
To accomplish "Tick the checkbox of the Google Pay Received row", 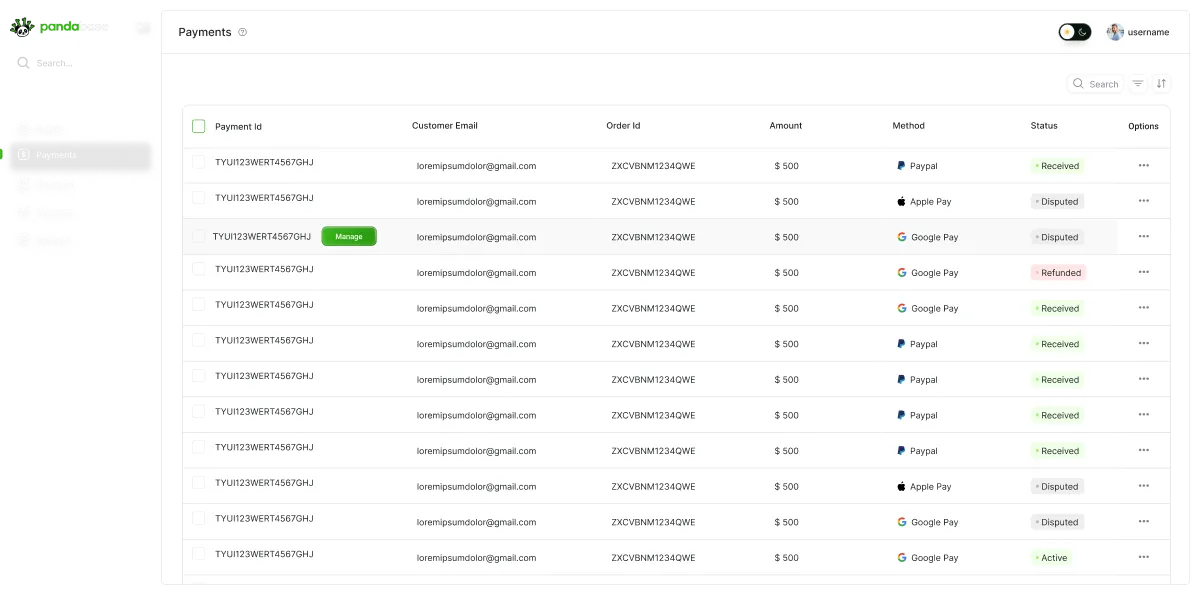I will pos(198,305).
